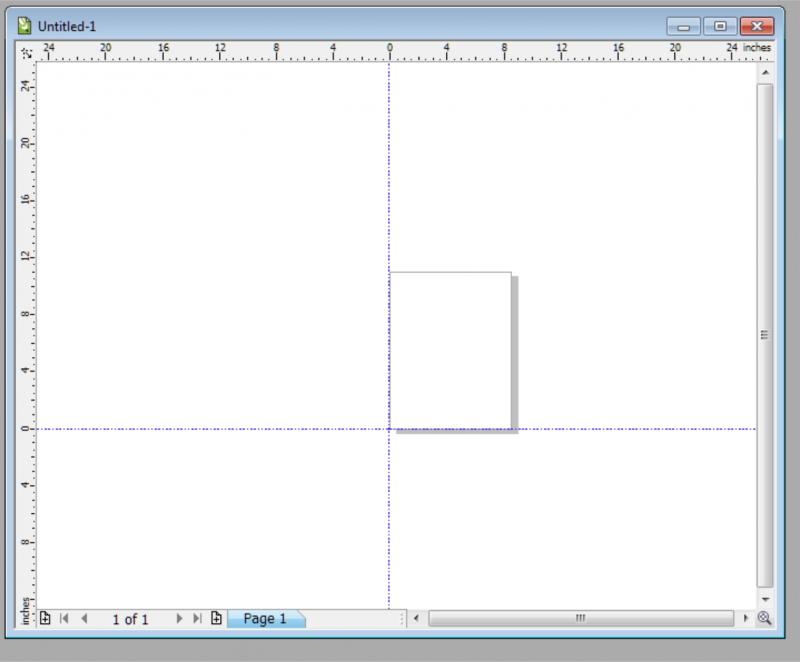The width and height of the screenshot is (800, 662).
Task: Go to the last page
Action: (197, 618)
